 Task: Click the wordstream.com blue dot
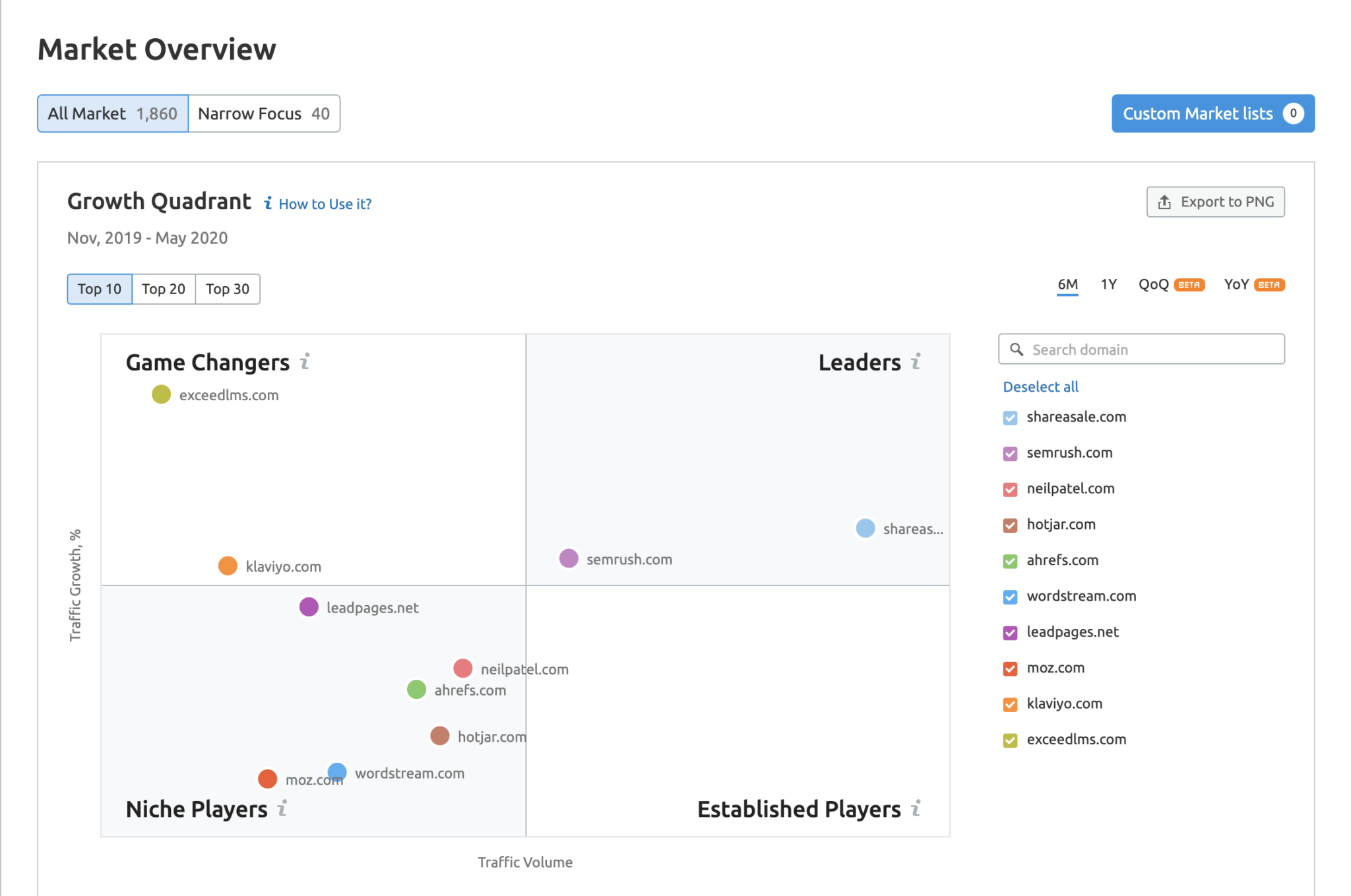pyautogui.click(x=337, y=771)
